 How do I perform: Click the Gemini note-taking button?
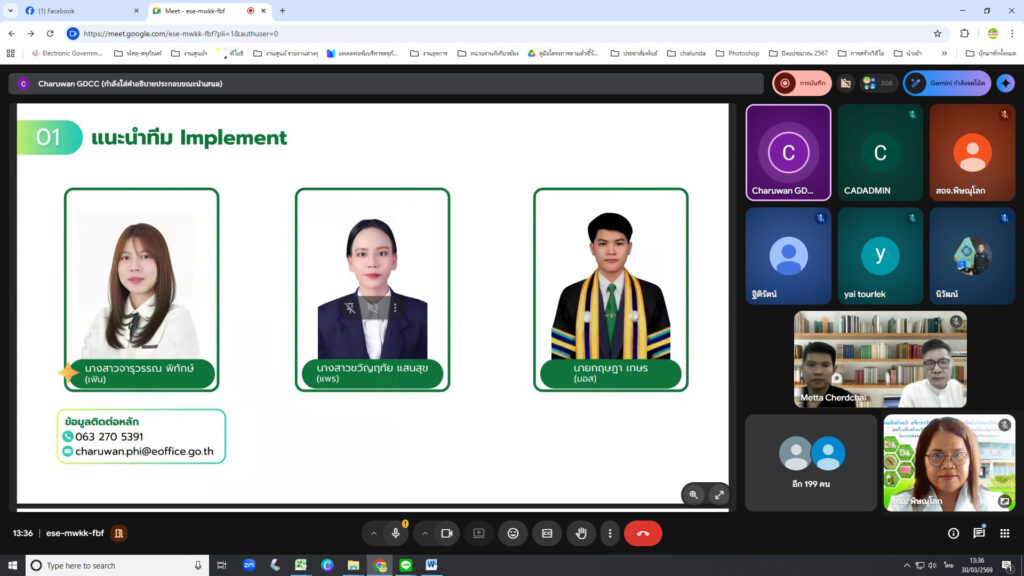946,83
